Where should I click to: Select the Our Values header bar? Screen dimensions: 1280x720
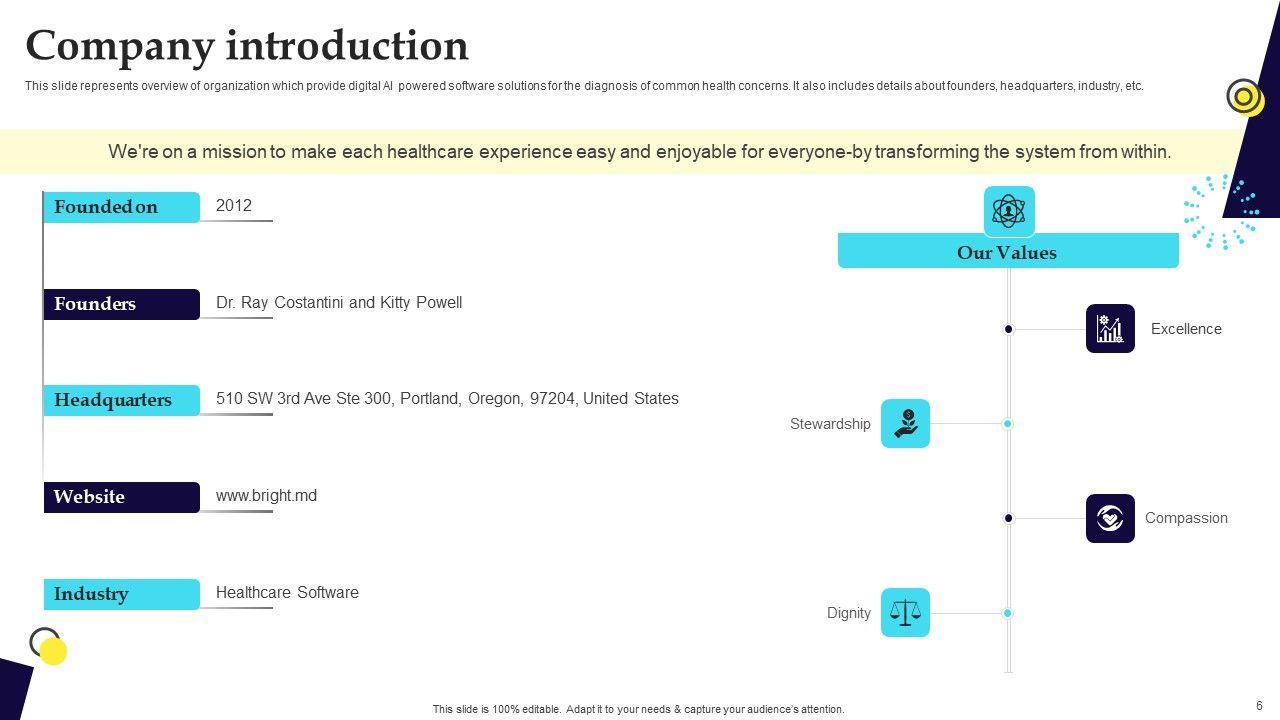coord(1008,253)
